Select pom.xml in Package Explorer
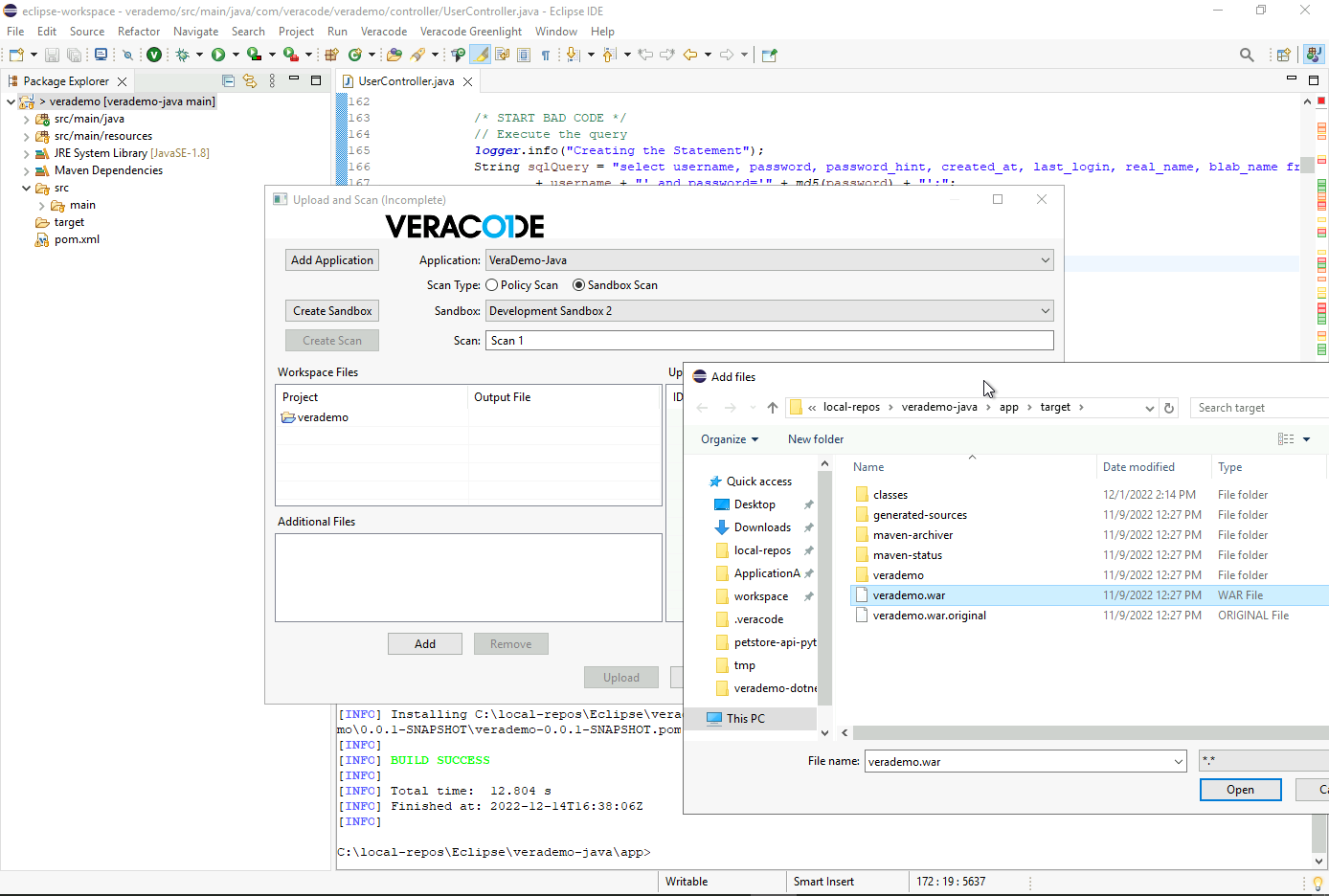This screenshot has height=896, width=1329. [77, 239]
